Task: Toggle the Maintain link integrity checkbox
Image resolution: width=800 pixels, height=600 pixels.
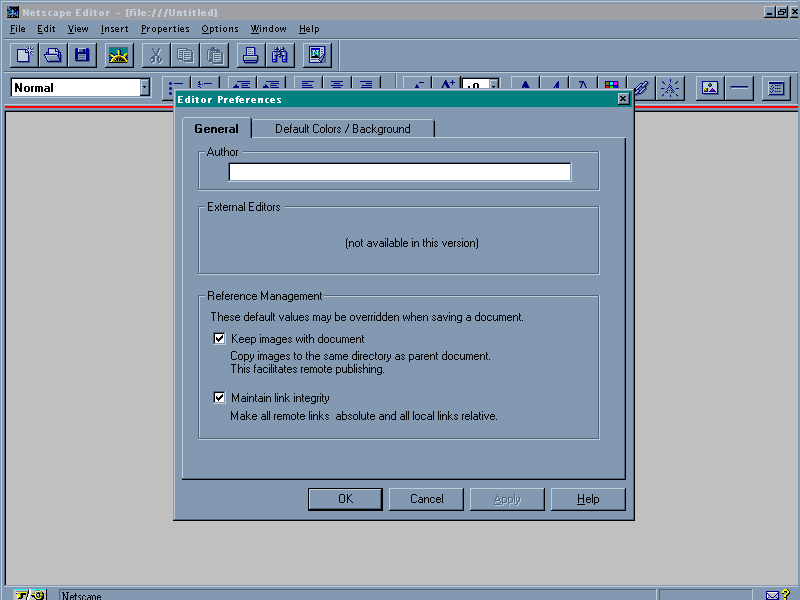Action: [220, 397]
